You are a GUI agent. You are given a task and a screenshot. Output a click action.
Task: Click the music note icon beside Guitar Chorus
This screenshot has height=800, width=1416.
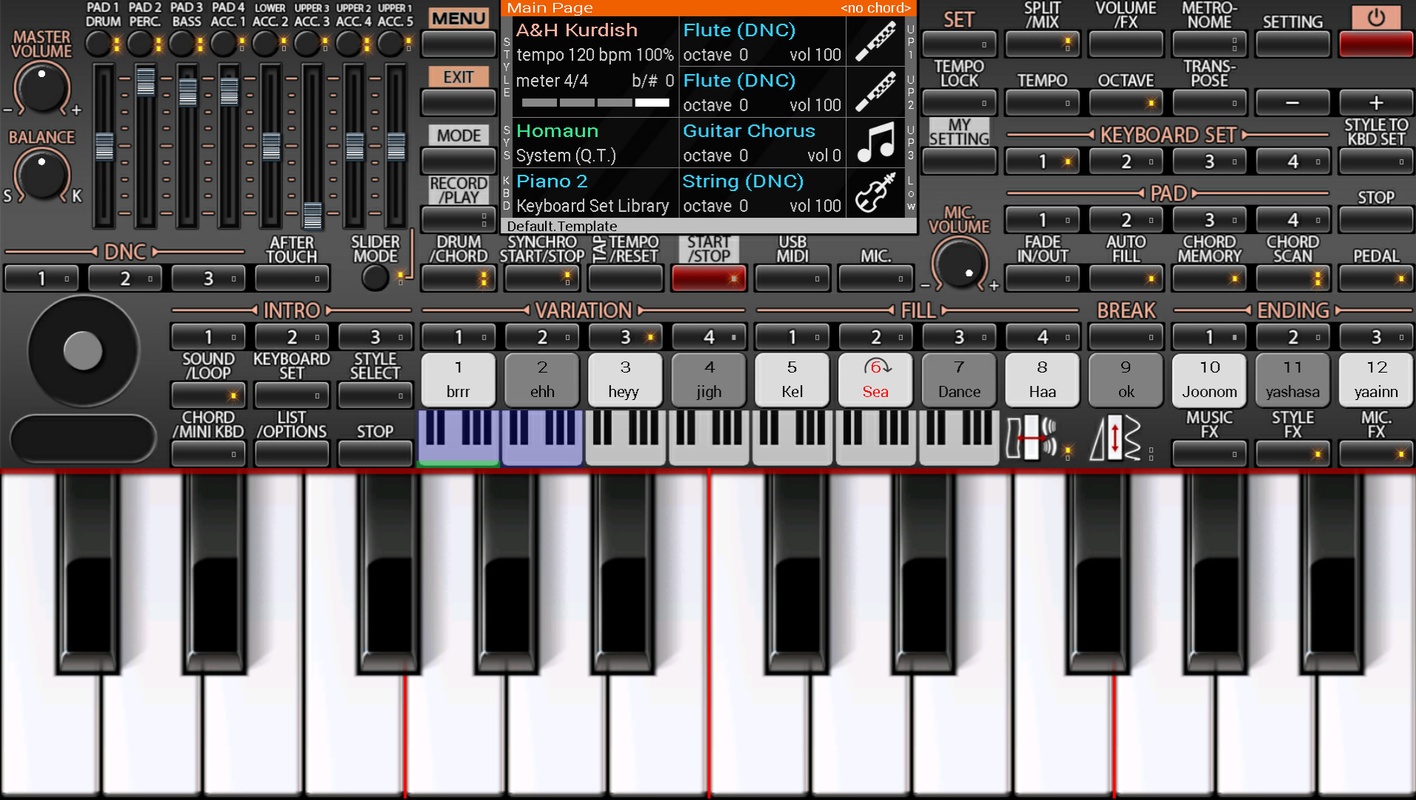tap(875, 142)
